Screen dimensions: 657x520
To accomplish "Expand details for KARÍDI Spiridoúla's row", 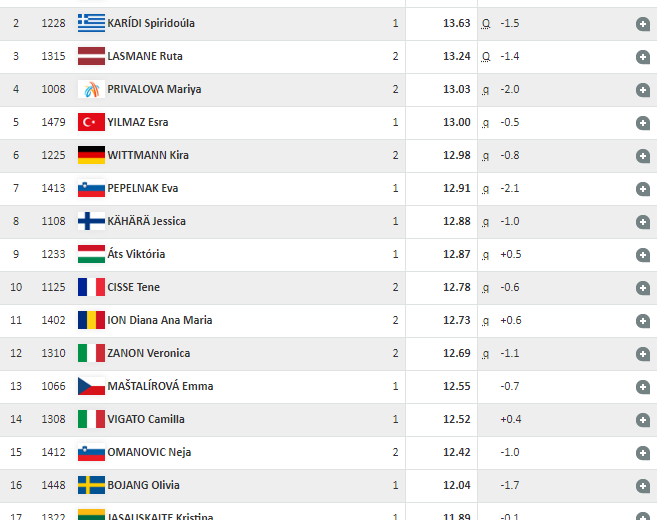I will coord(642,24).
